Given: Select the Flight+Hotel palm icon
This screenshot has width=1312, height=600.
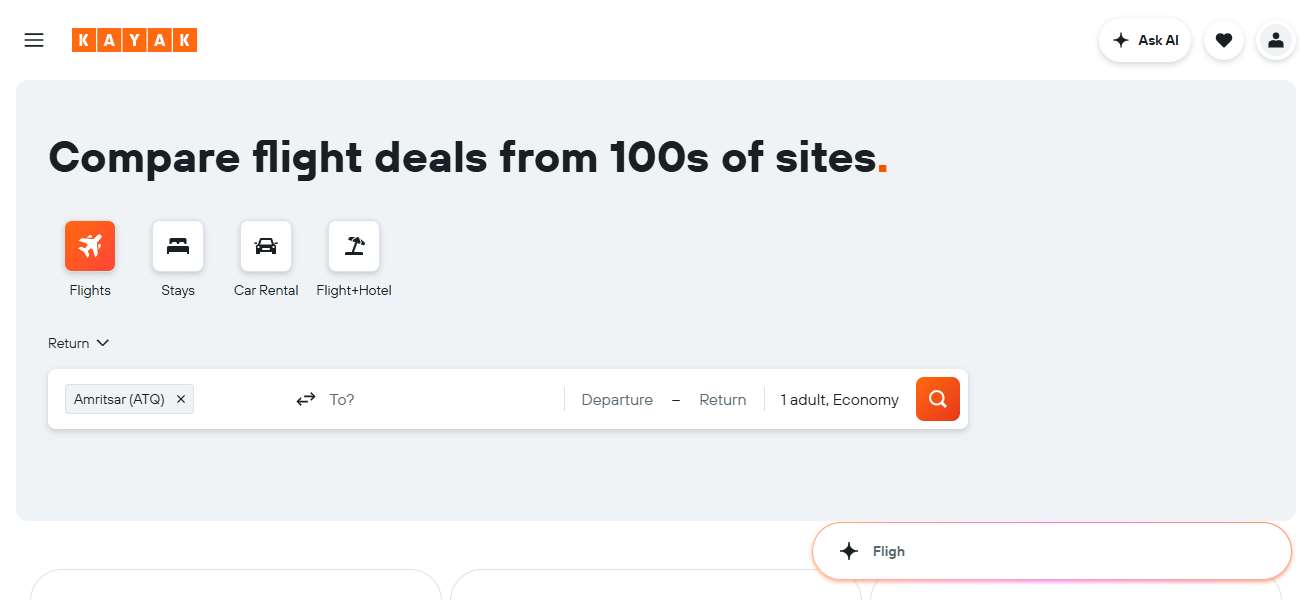Looking at the screenshot, I should click(354, 246).
